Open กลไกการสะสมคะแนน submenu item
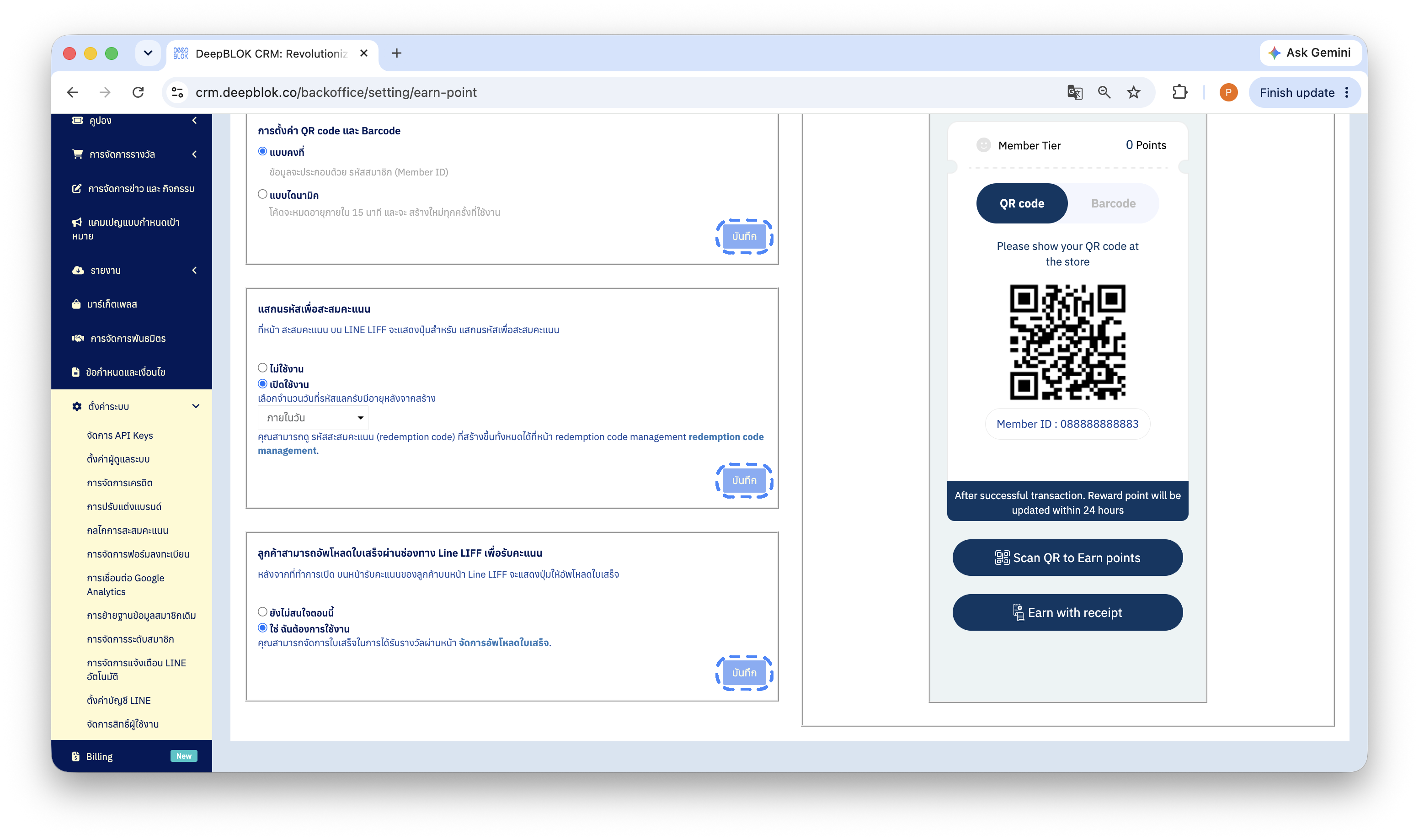The height and width of the screenshot is (840, 1419). [x=128, y=530]
